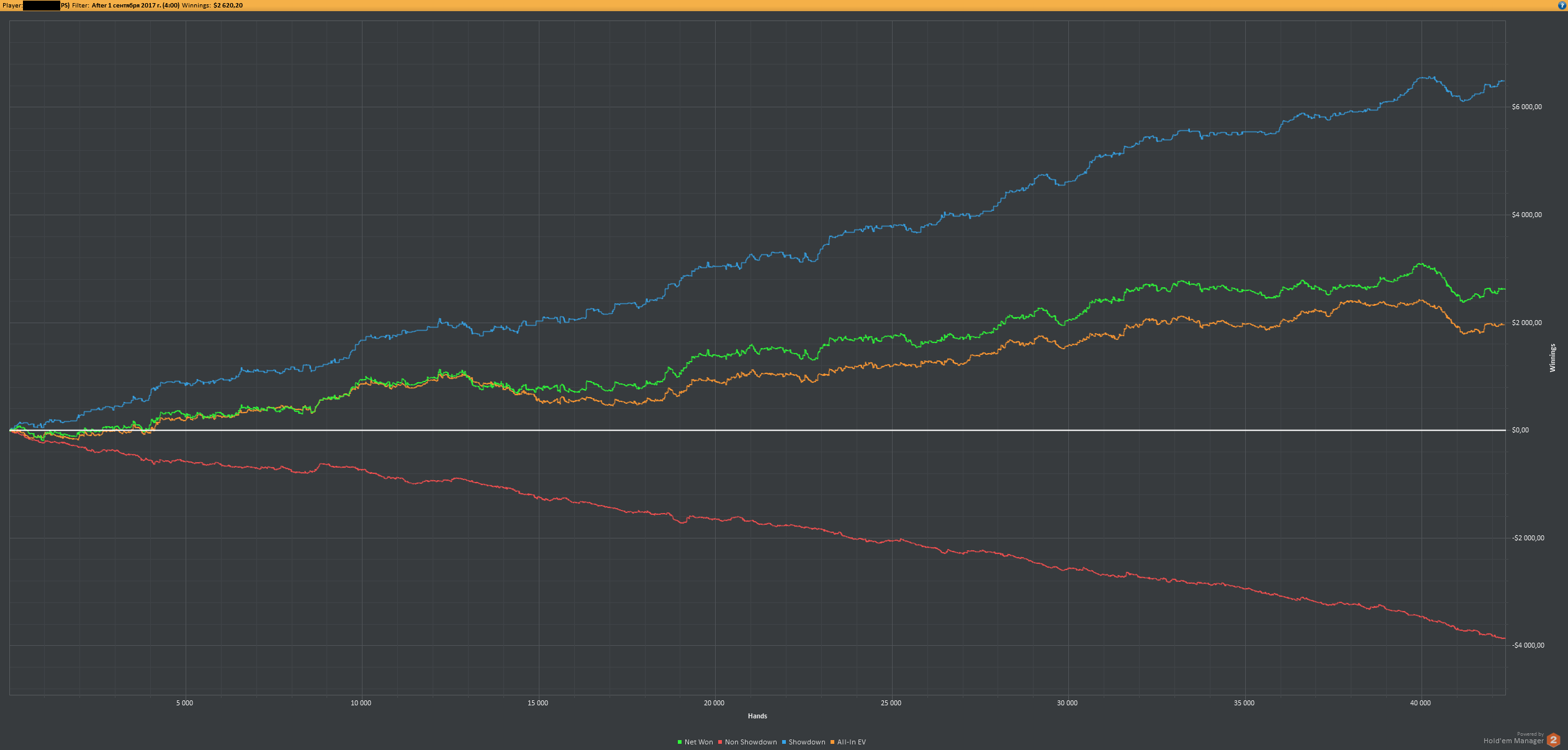Toggle the Net Won series label
Viewport: 1568px width, 750px height.
(698, 742)
